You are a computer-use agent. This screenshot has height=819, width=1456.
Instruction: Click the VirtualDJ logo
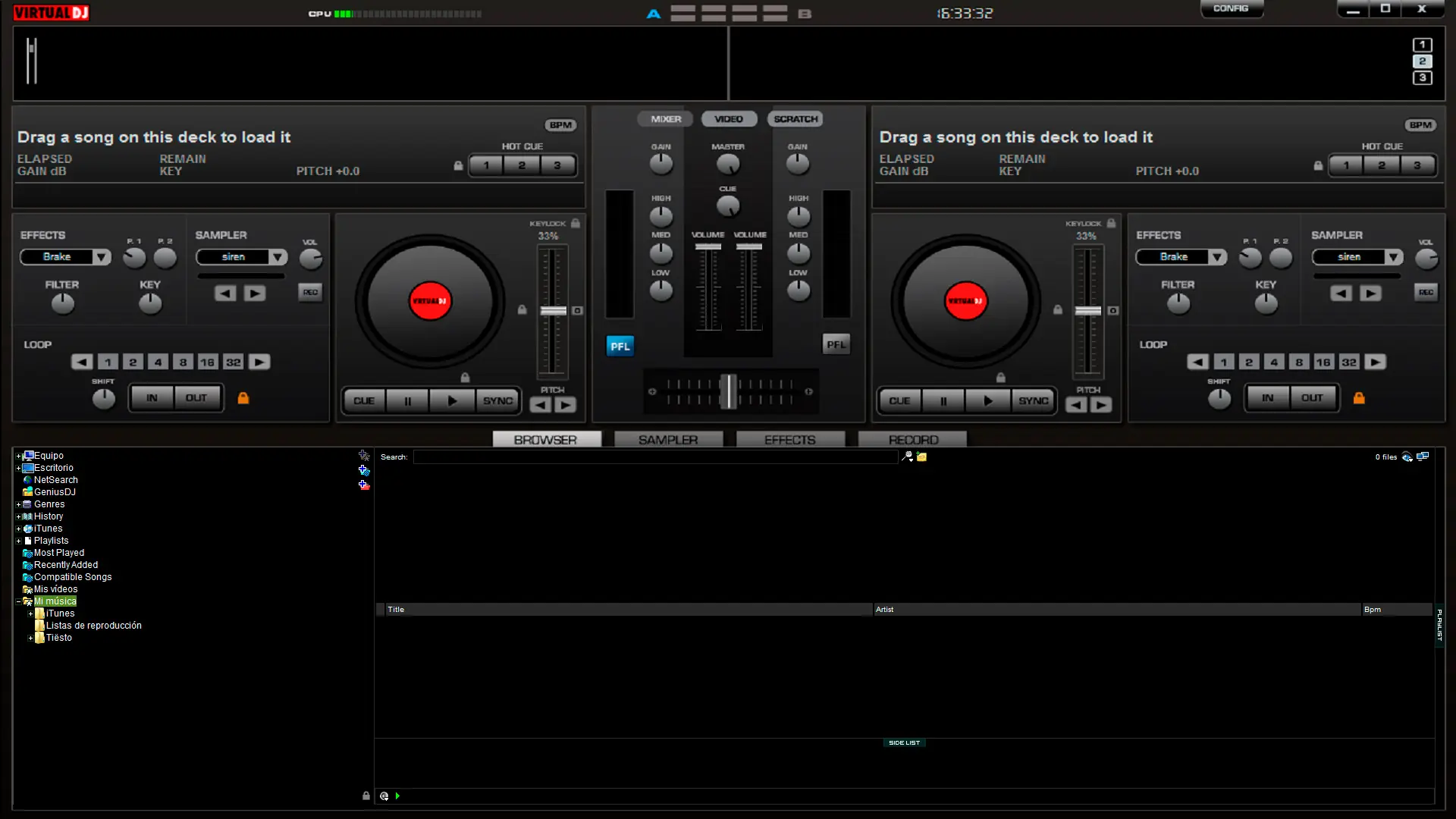[51, 13]
